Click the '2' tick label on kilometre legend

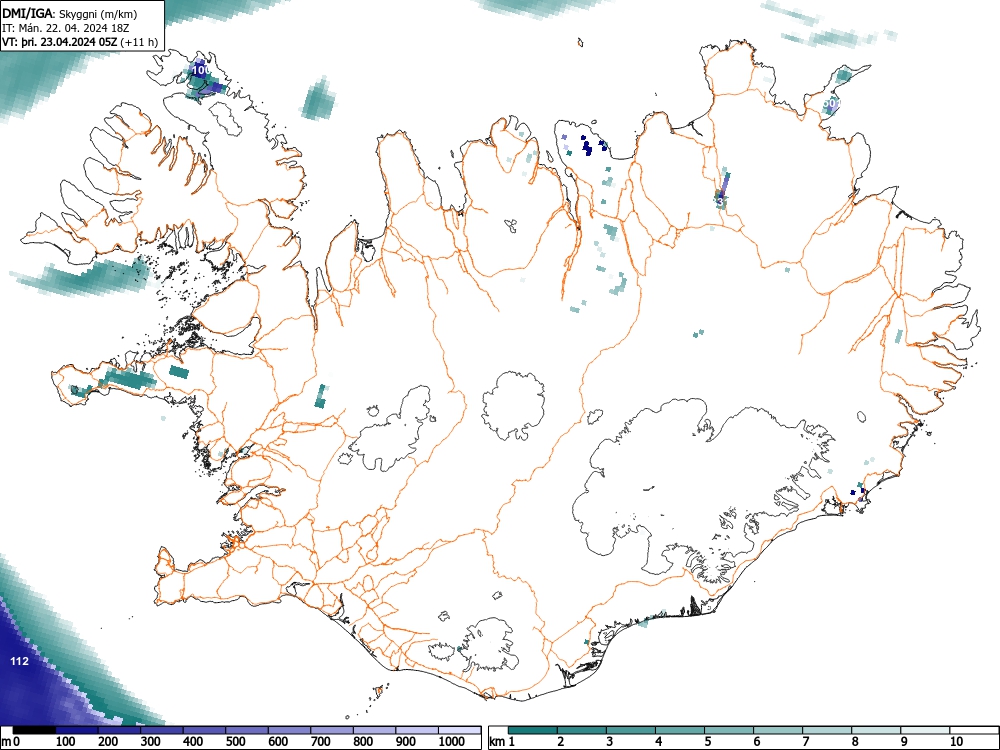(561, 742)
